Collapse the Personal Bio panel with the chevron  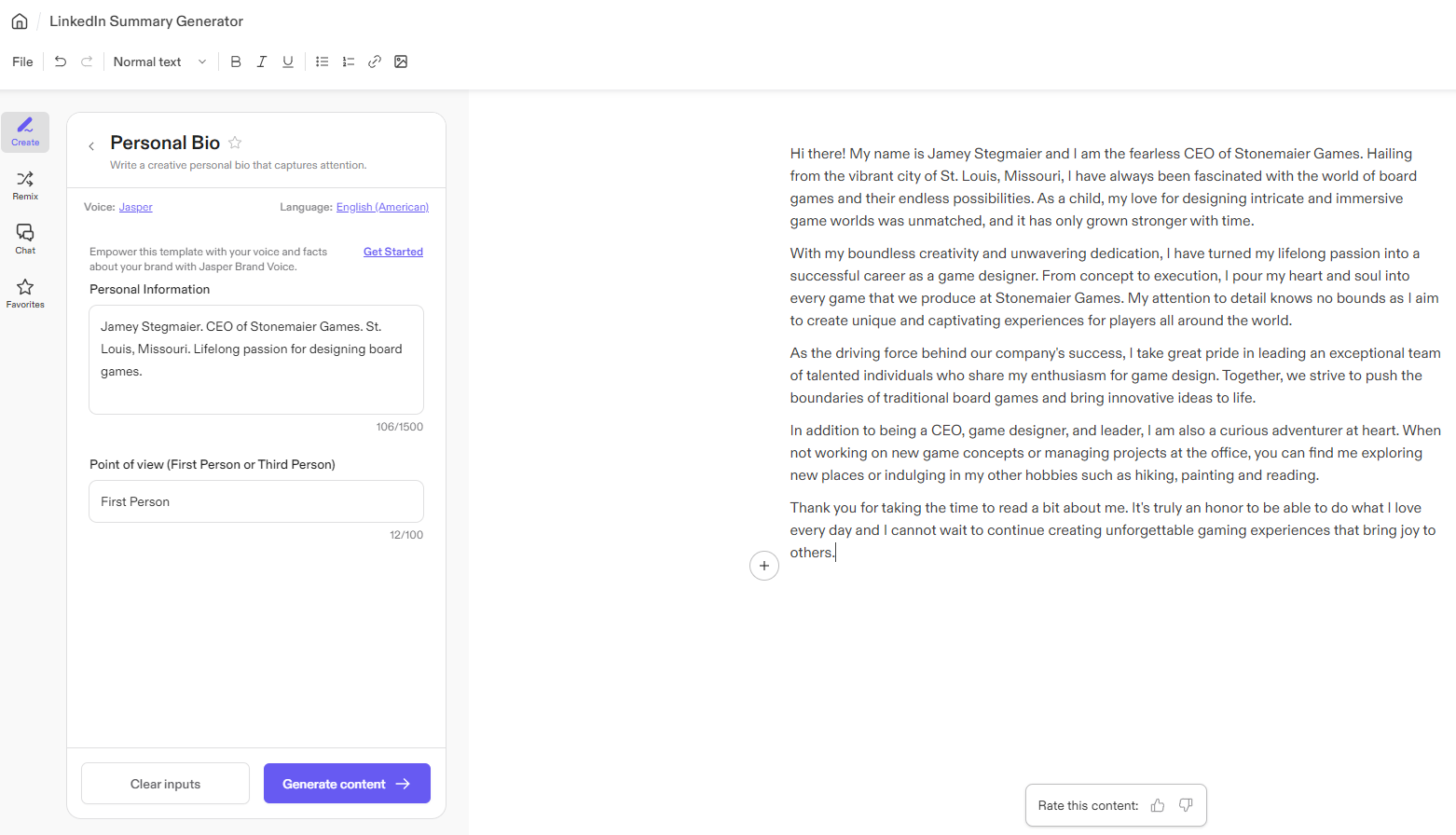tap(91, 145)
